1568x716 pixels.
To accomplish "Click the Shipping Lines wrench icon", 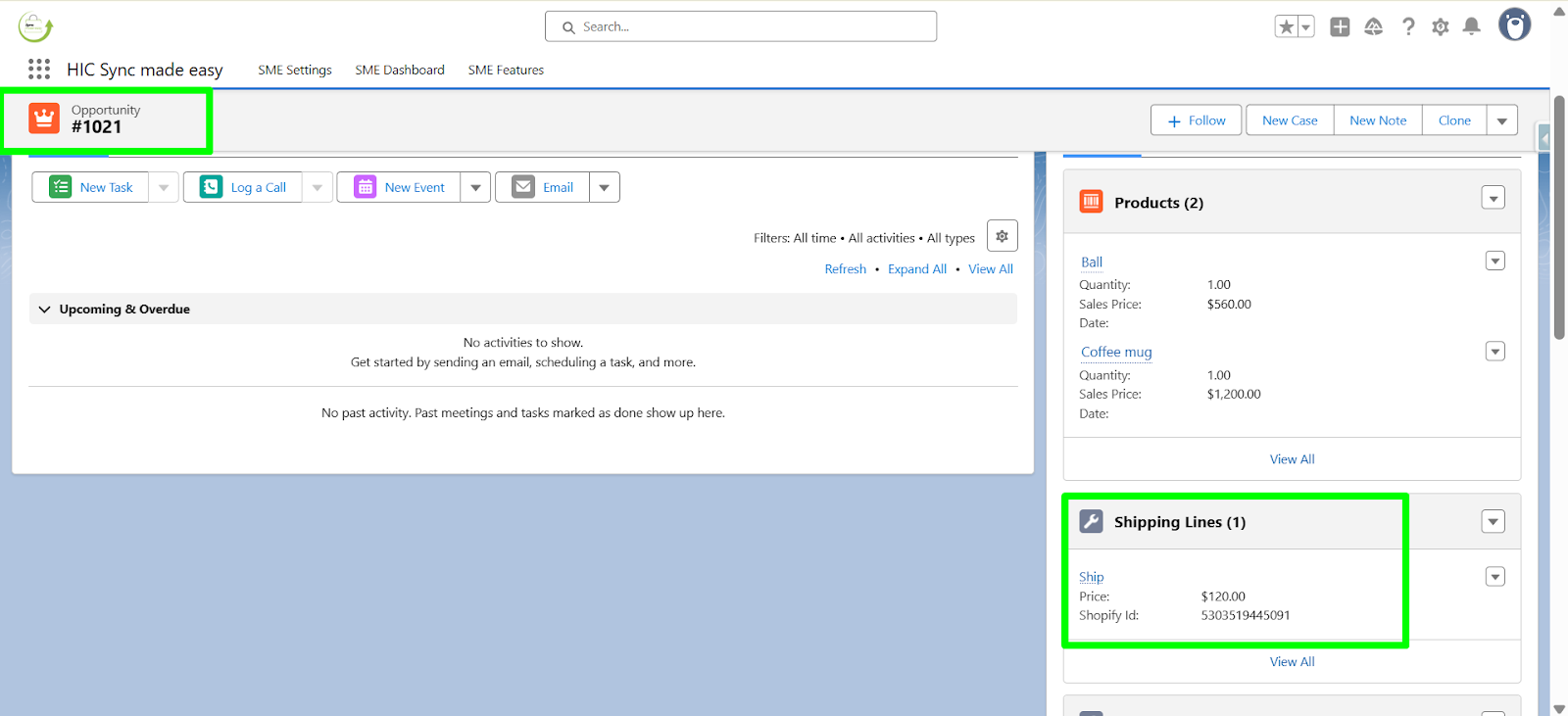I will coord(1091,521).
